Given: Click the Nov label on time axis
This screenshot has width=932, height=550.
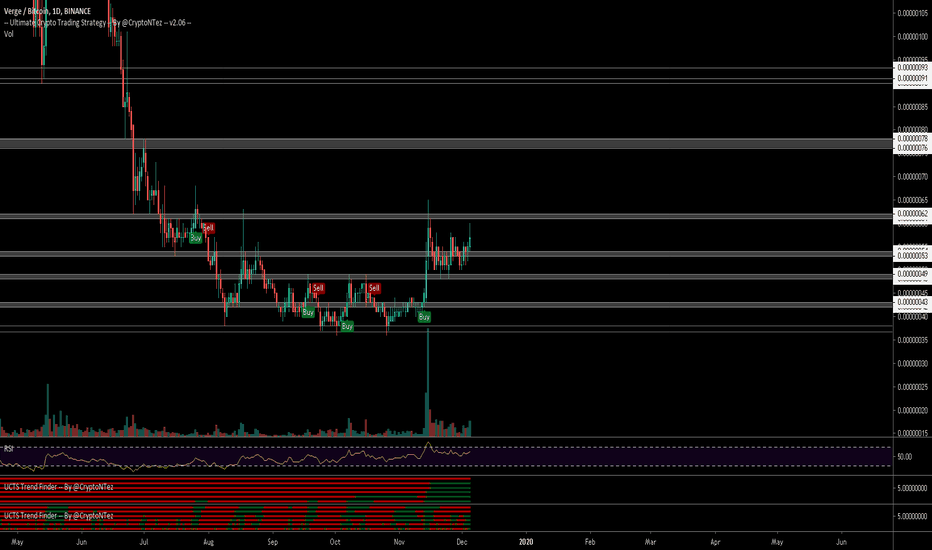Looking at the screenshot, I should pos(399,542).
